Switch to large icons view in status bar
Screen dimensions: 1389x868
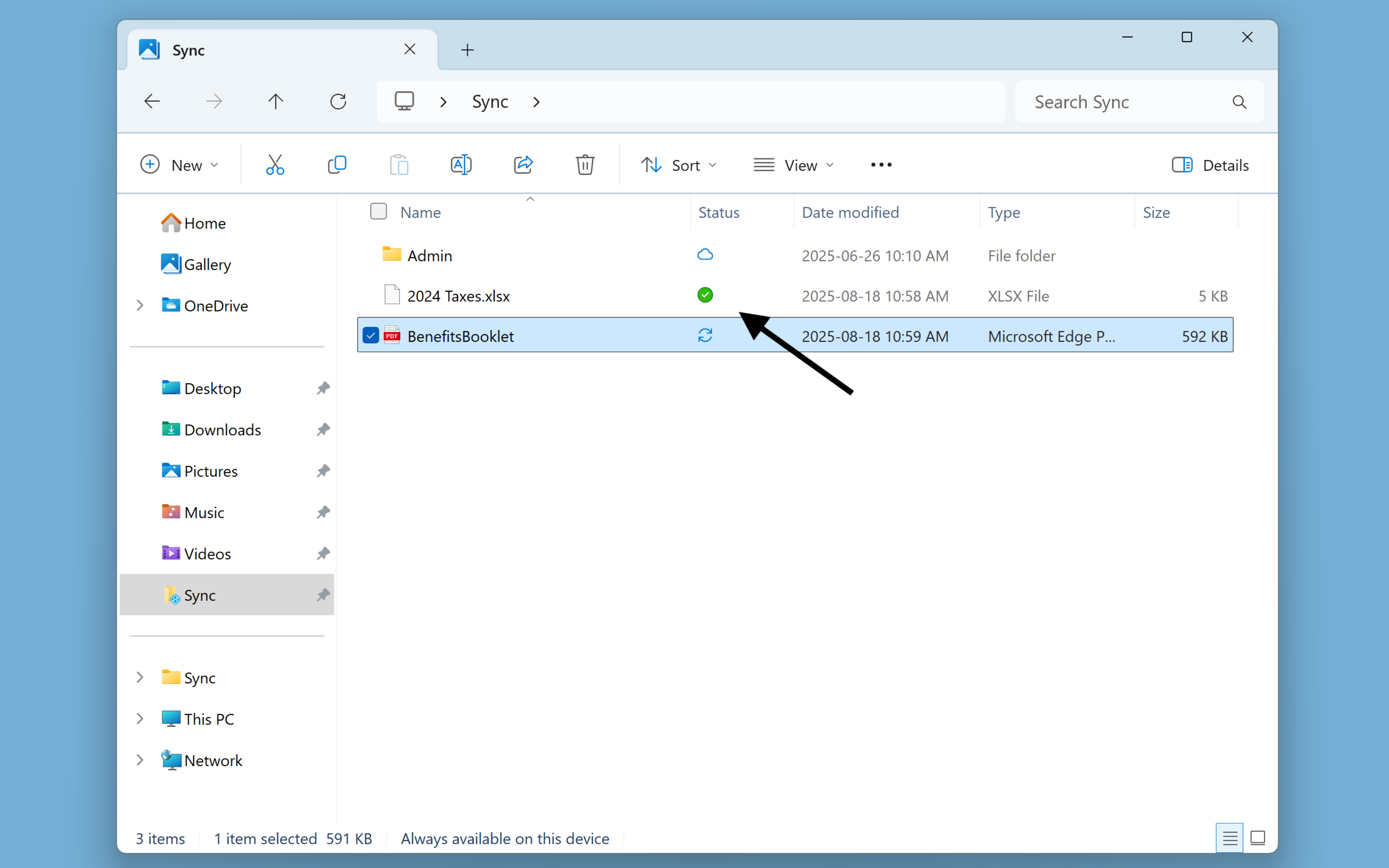tap(1258, 838)
